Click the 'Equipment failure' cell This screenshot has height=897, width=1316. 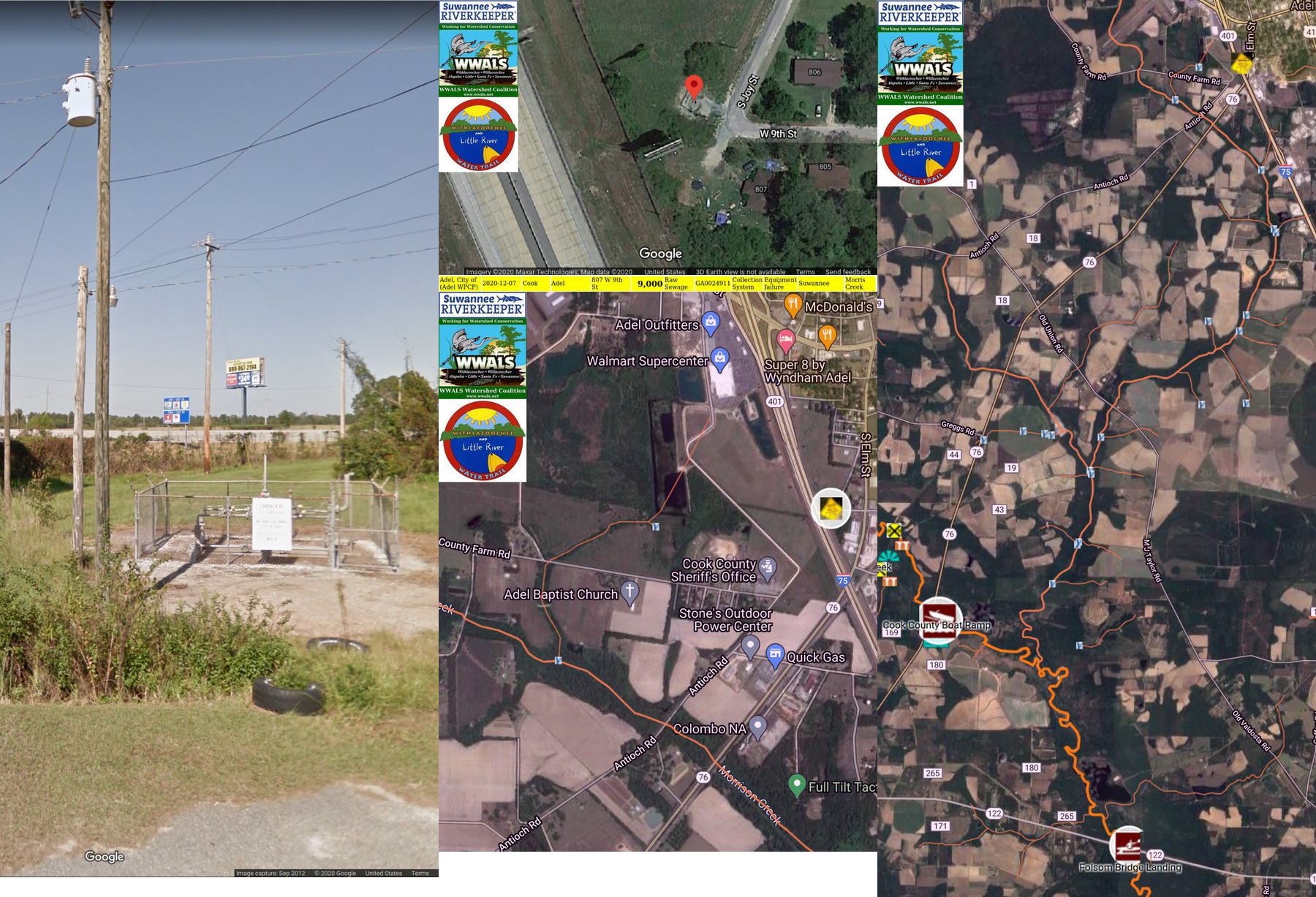(780, 284)
